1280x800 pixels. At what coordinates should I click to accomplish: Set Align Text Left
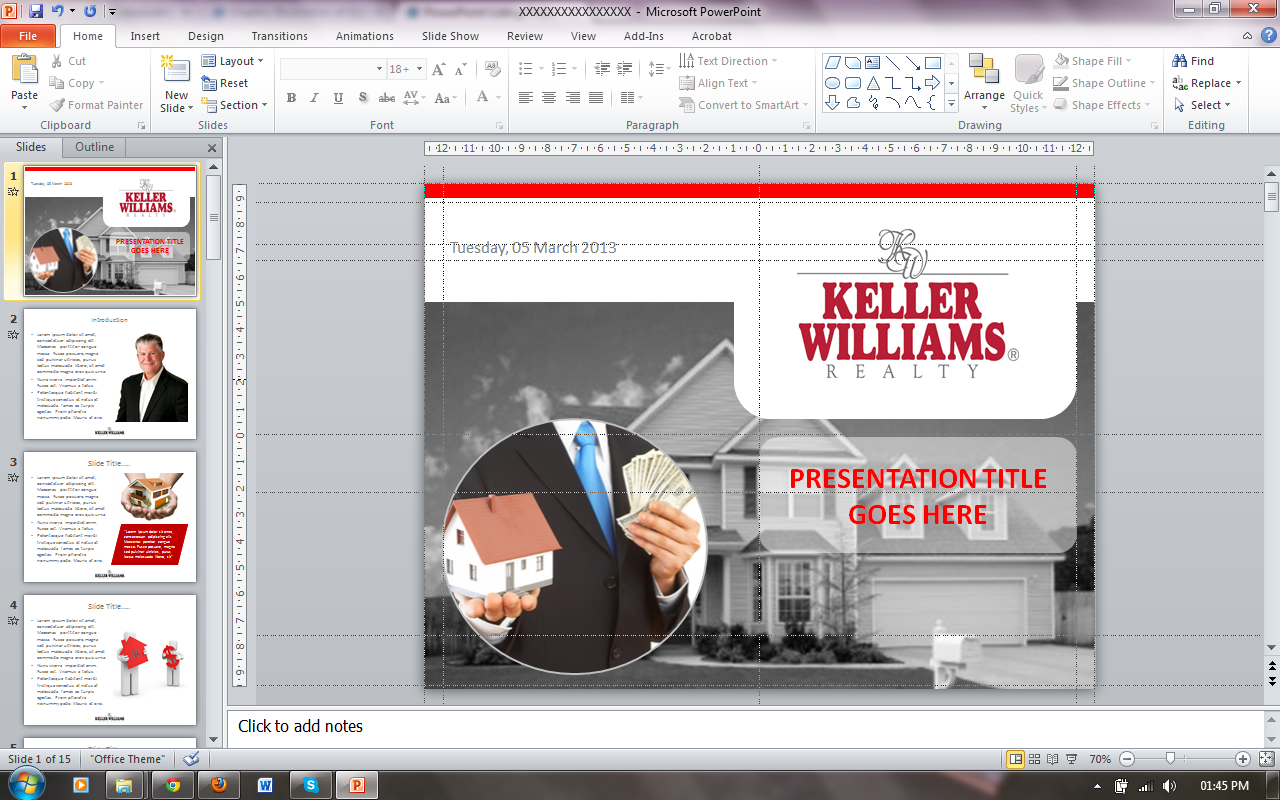click(x=525, y=98)
